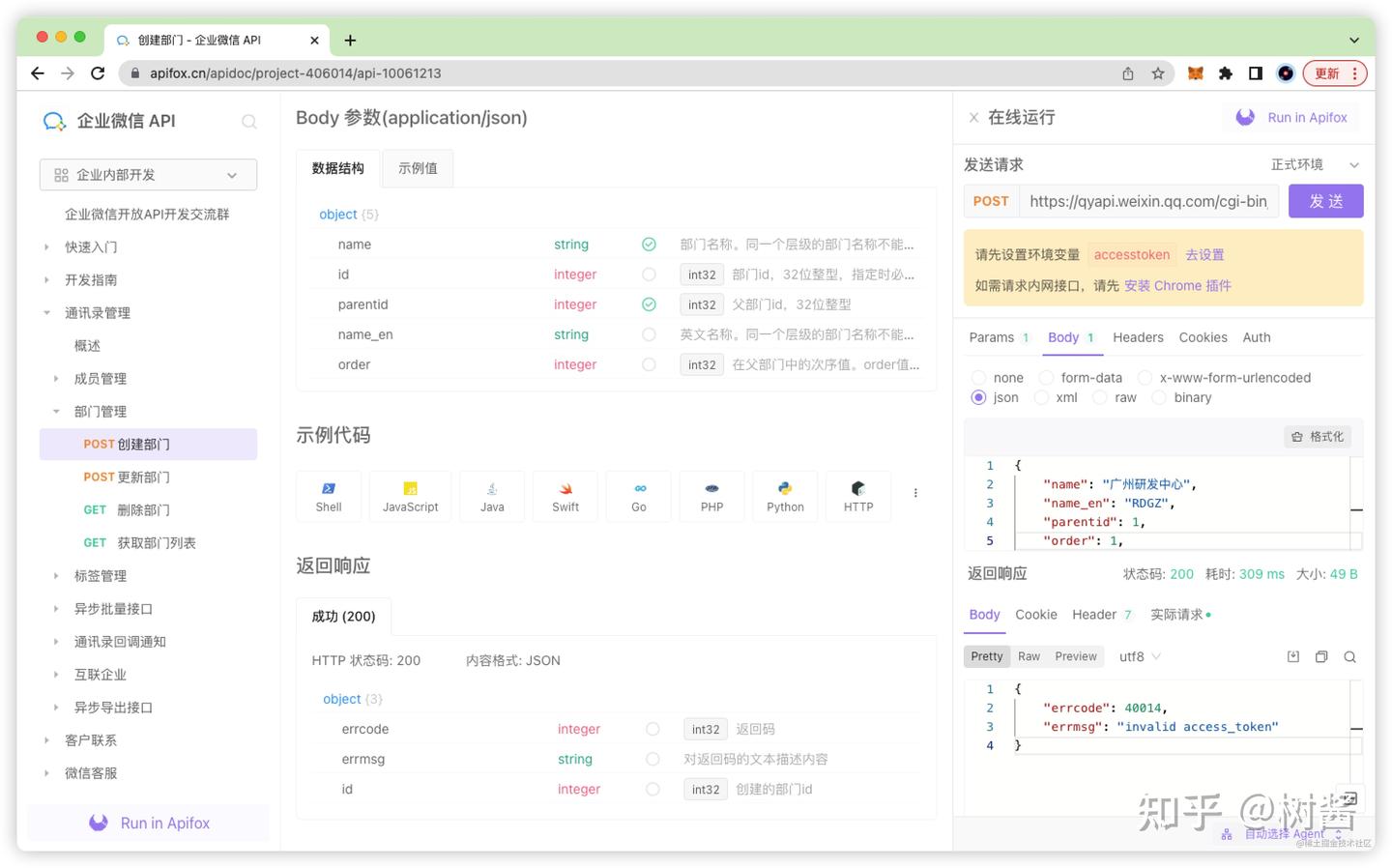Collapse the 通讯录管理 tree node
The width and height of the screenshot is (1392, 868).
[46, 313]
